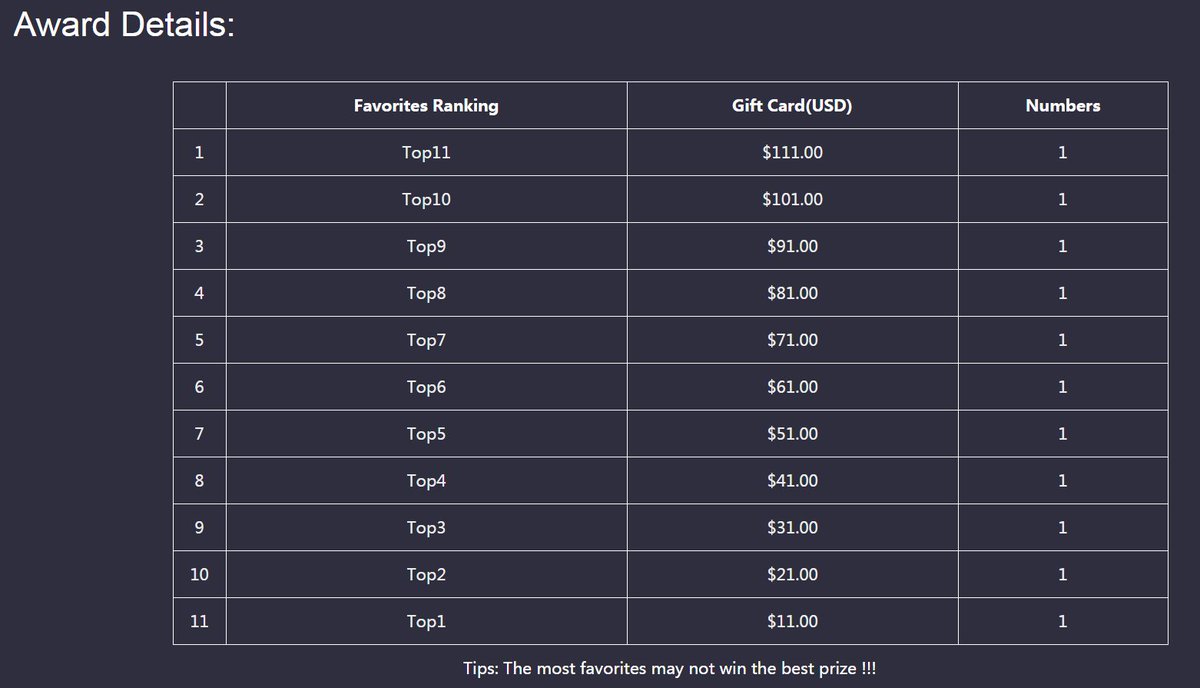This screenshot has height=688, width=1200.
Task: Click the Numbers column header
Action: tap(1063, 105)
